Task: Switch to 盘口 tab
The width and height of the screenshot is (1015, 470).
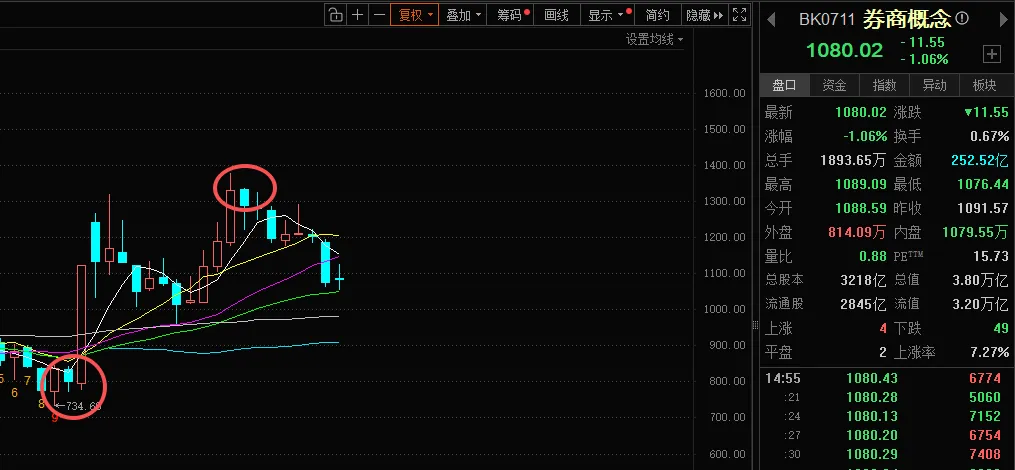Action: click(x=785, y=85)
